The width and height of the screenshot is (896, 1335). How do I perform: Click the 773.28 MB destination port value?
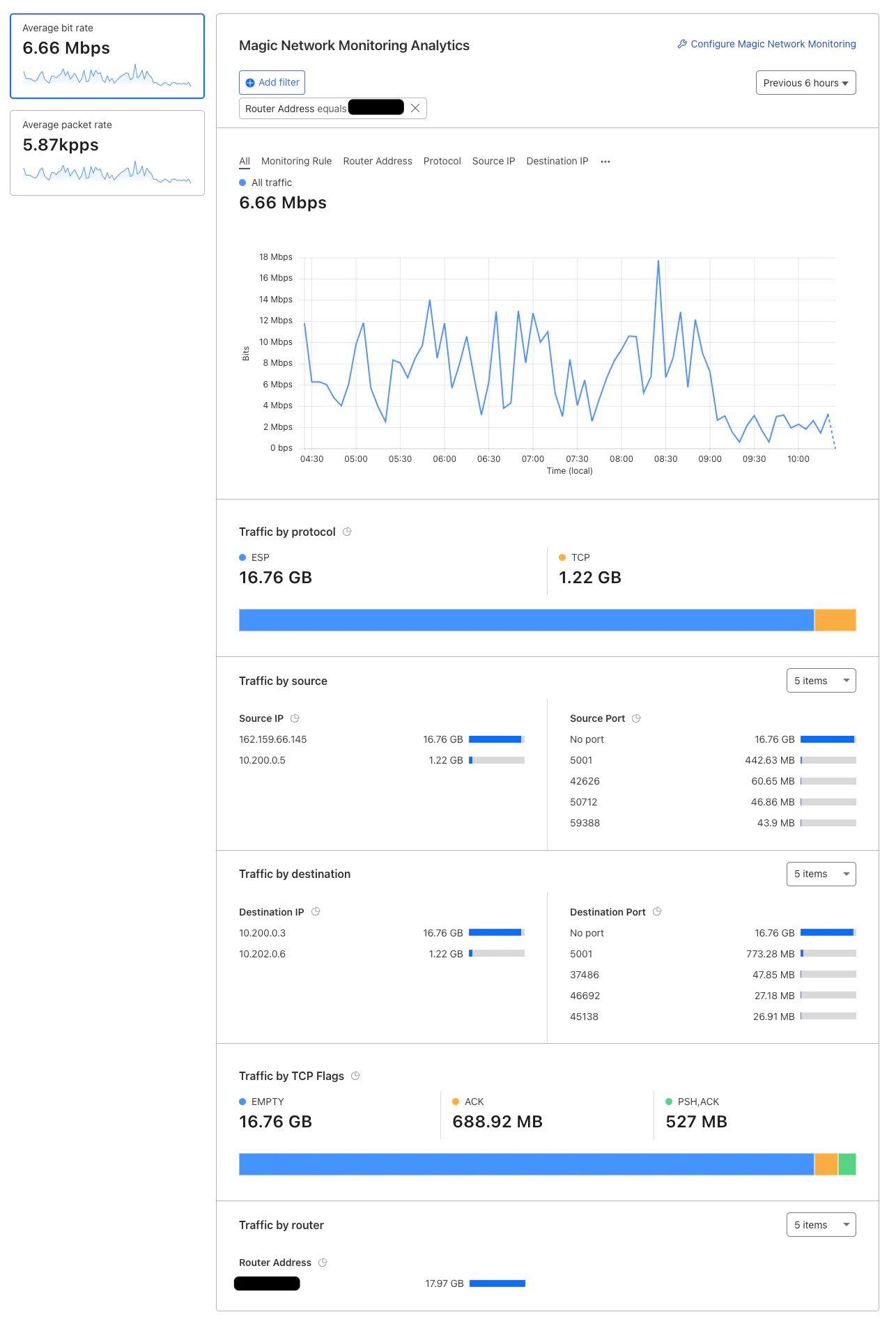point(771,954)
